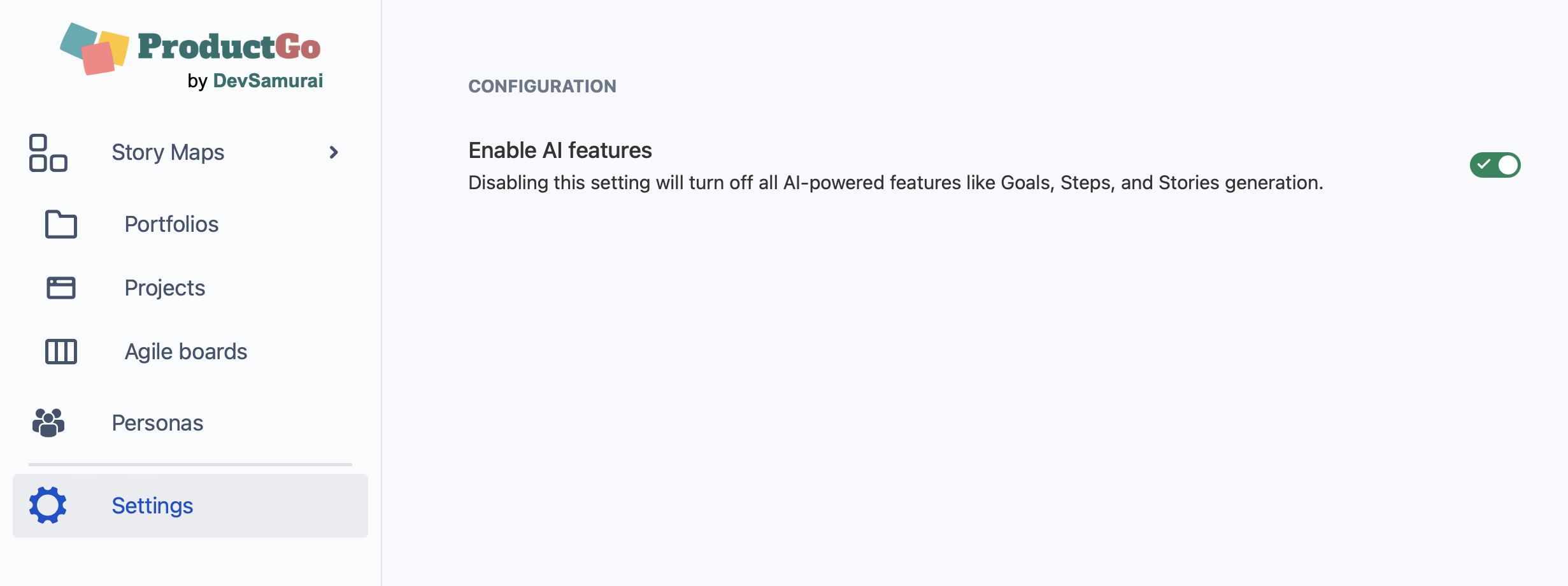This screenshot has width=1568, height=586.
Task: Click the Story Maps grid icon
Action: [48, 153]
